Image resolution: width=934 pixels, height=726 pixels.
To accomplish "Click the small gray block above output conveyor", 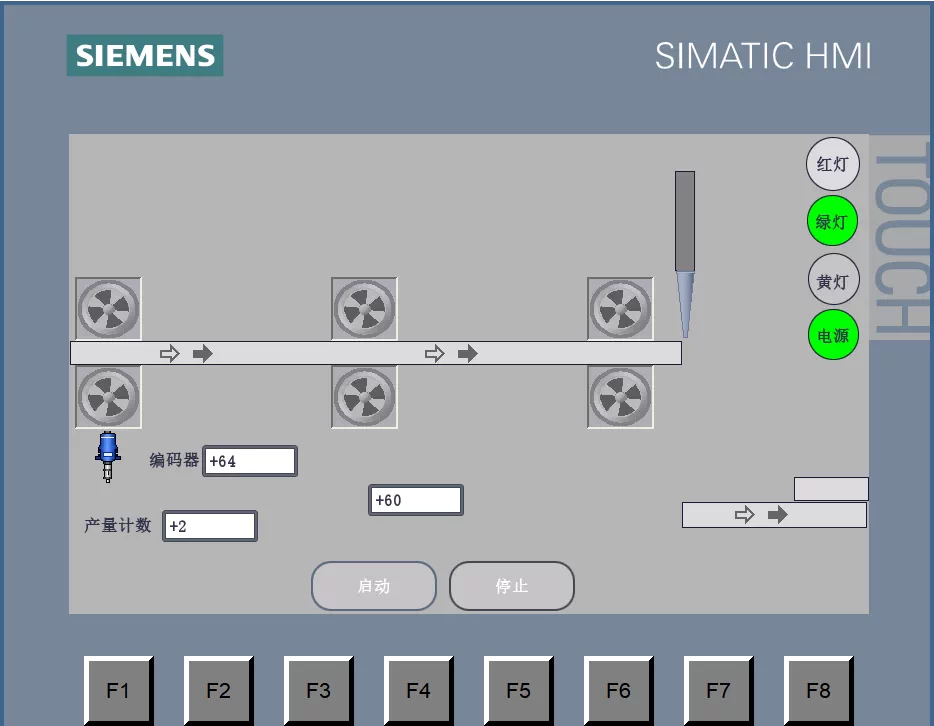I will point(831,489).
